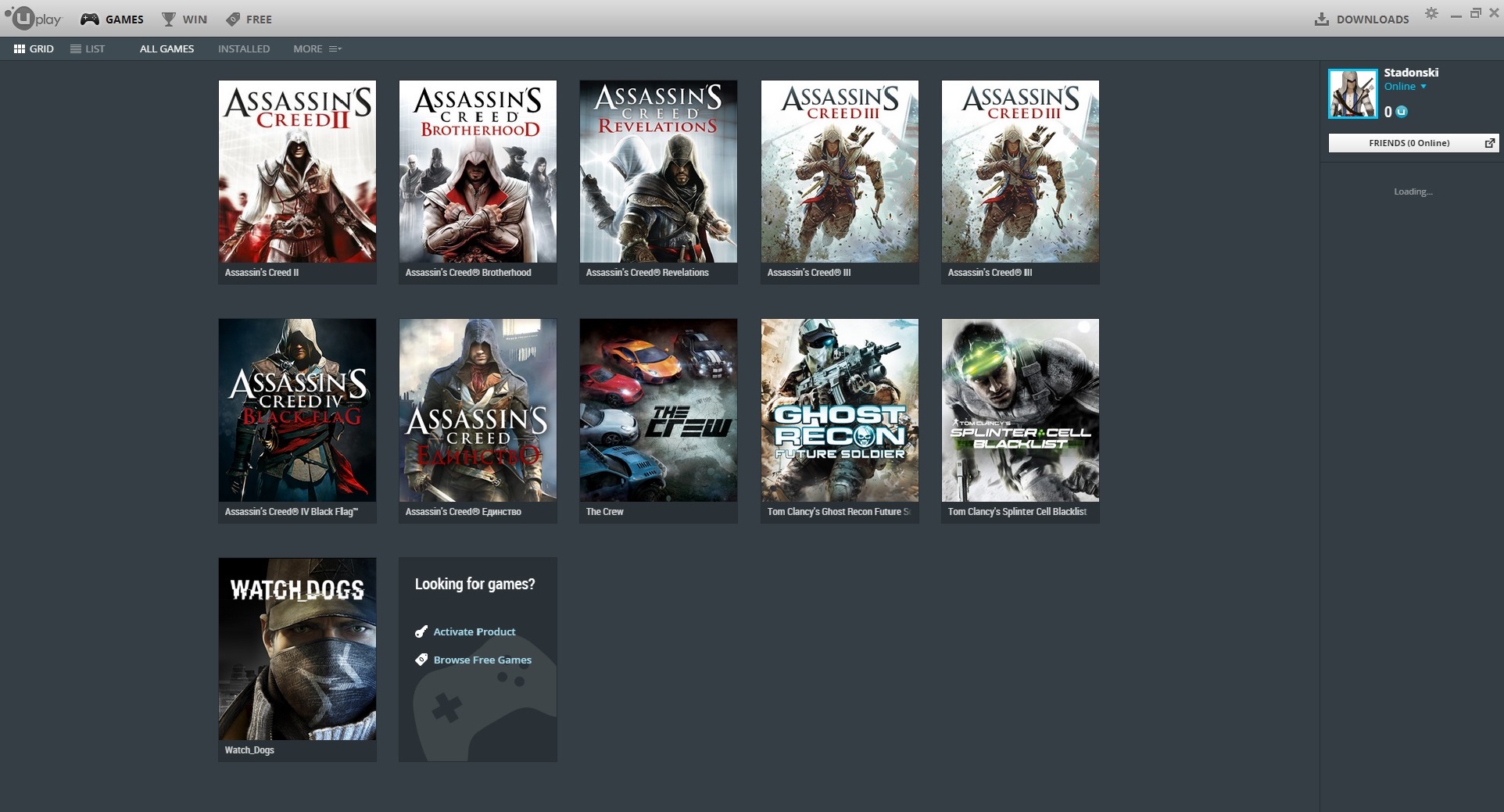Switch to the Installed tab
This screenshot has height=812, width=1504.
pos(244,48)
